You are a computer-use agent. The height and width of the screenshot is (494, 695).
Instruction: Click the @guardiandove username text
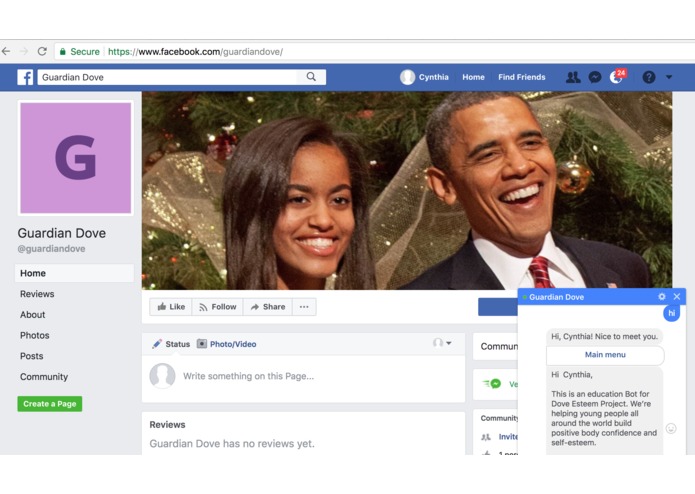[x=51, y=249]
